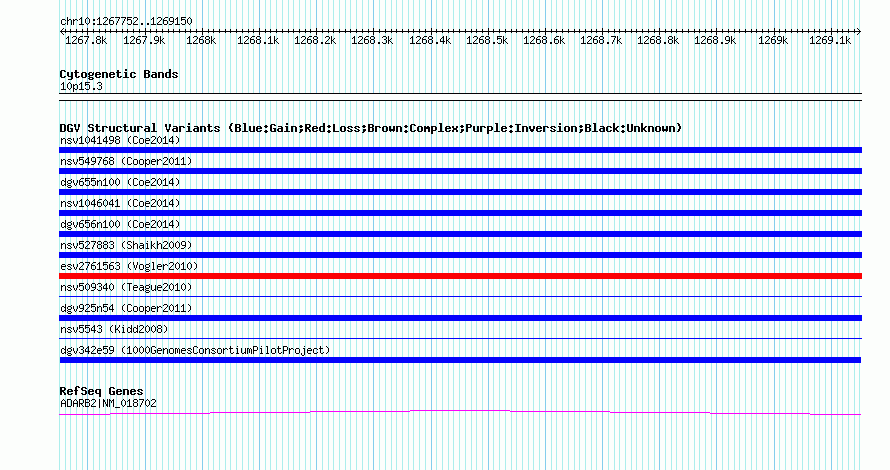Click the 1267.9k ruler tick label
This screenshot has height=470, width=890.
coord(144,40)
